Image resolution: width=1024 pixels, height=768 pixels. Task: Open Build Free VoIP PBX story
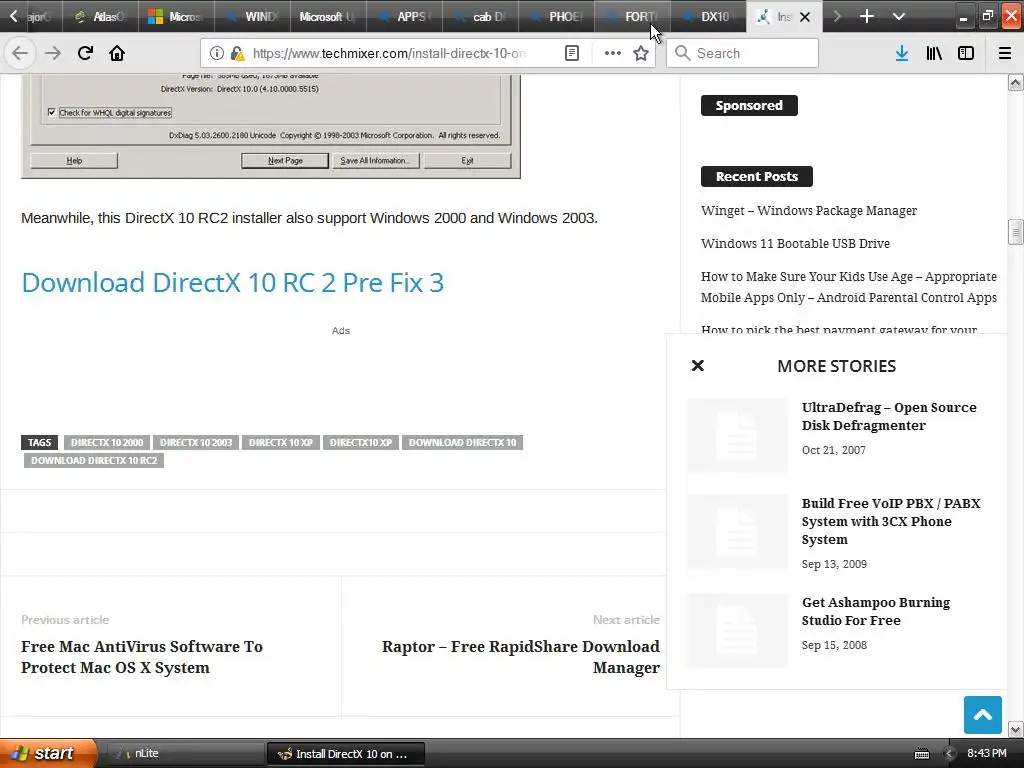891,521
